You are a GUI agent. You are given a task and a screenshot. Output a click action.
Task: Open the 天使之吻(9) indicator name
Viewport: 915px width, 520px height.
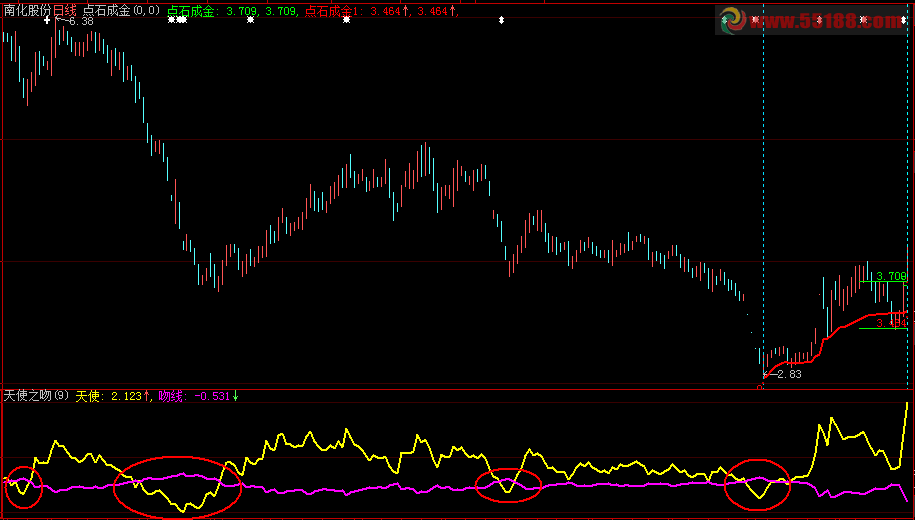[36, 396]
